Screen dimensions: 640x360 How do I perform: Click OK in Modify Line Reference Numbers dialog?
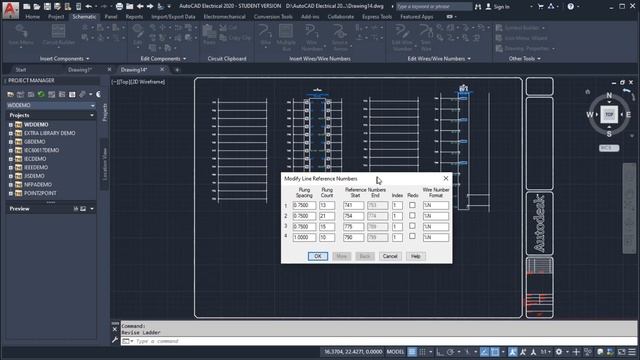318,256
